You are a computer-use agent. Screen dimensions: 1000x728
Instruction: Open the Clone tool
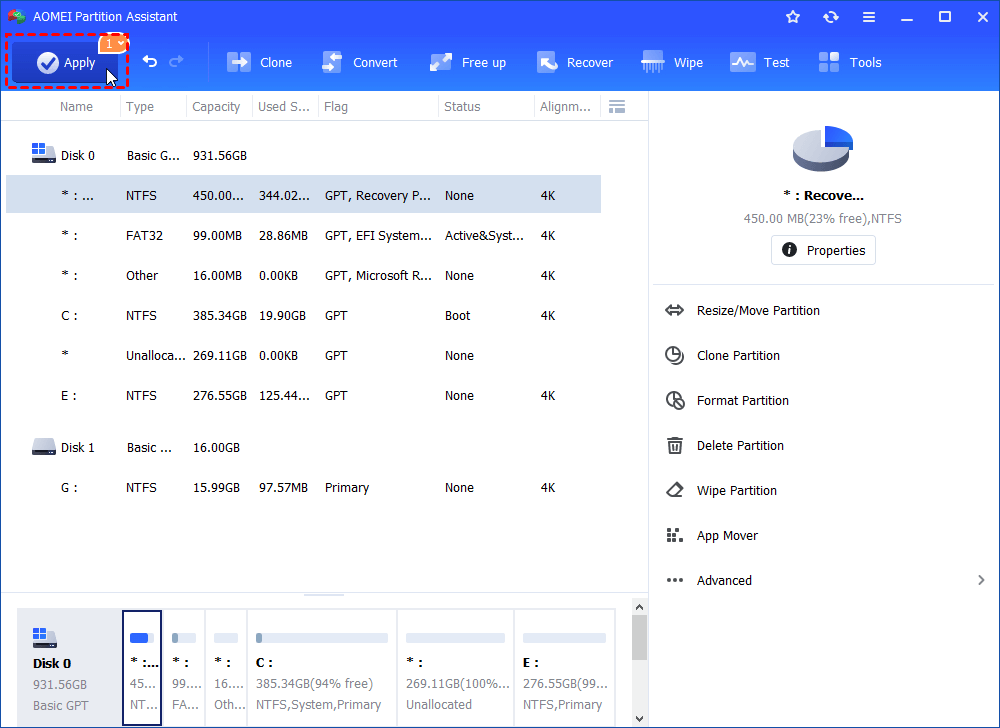click(x=259, y=62)
